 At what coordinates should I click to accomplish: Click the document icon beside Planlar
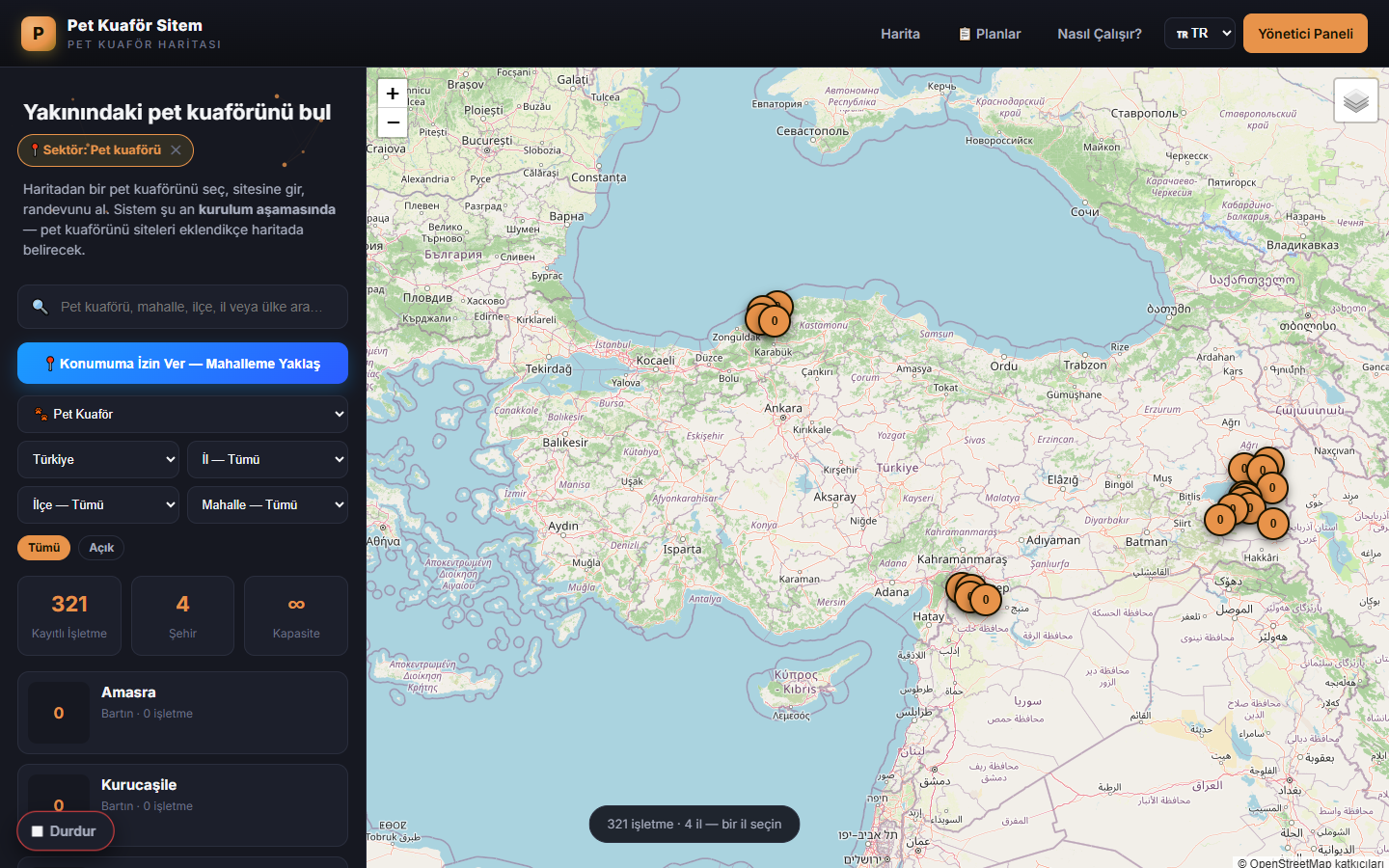click(965, 34)
